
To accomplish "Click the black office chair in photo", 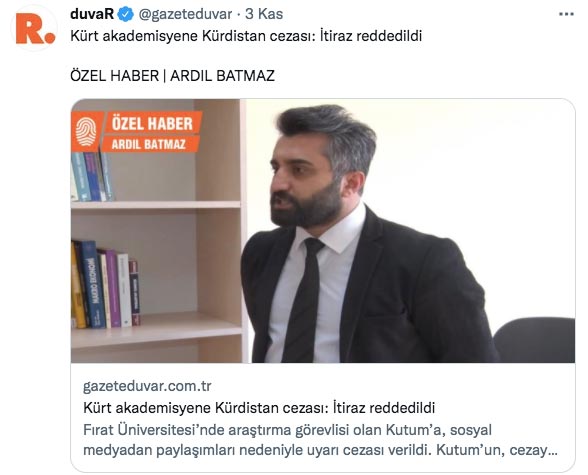I will tap(534, 340).
